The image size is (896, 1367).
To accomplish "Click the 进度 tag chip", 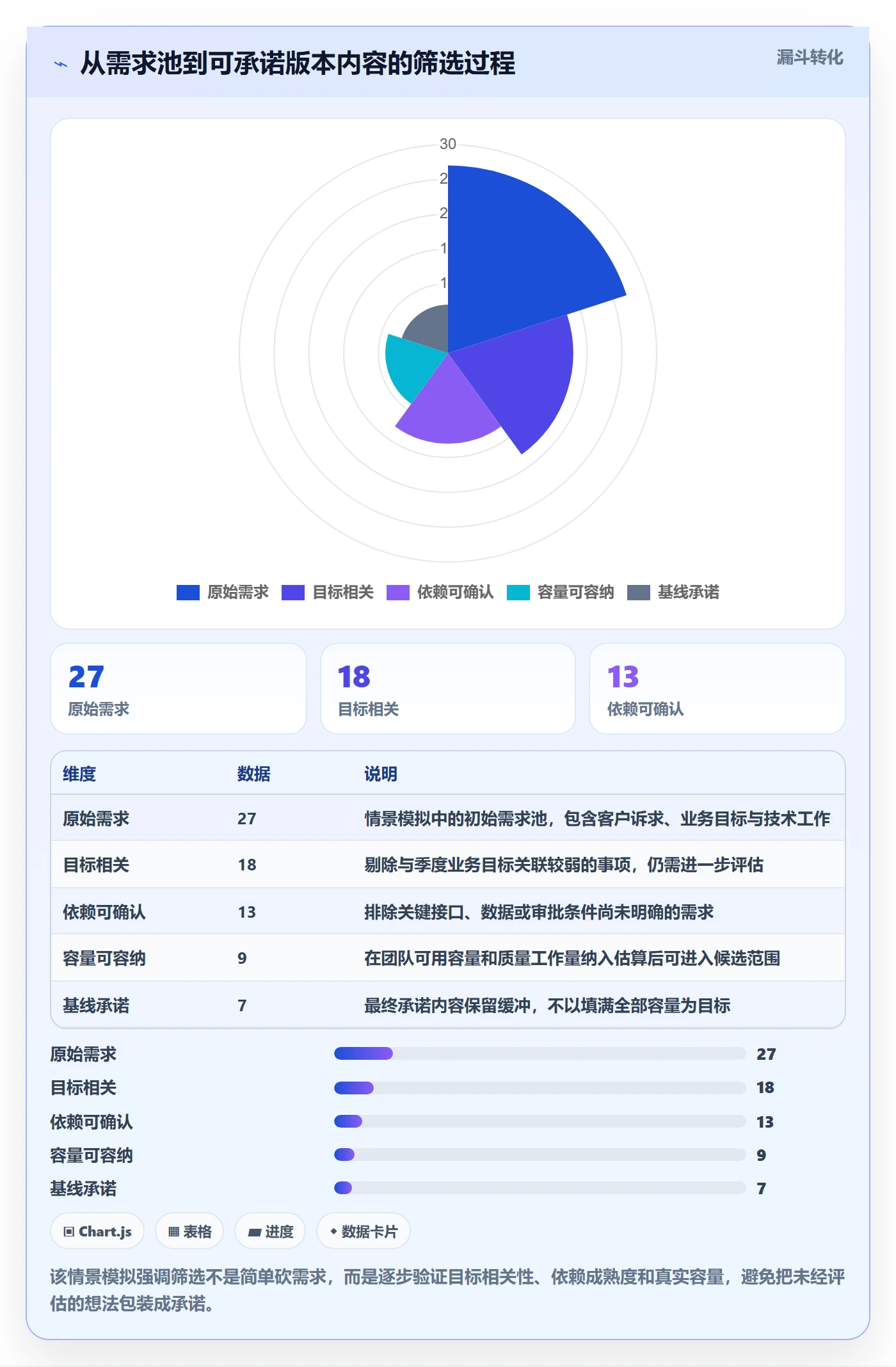I will coord(270,1231).
